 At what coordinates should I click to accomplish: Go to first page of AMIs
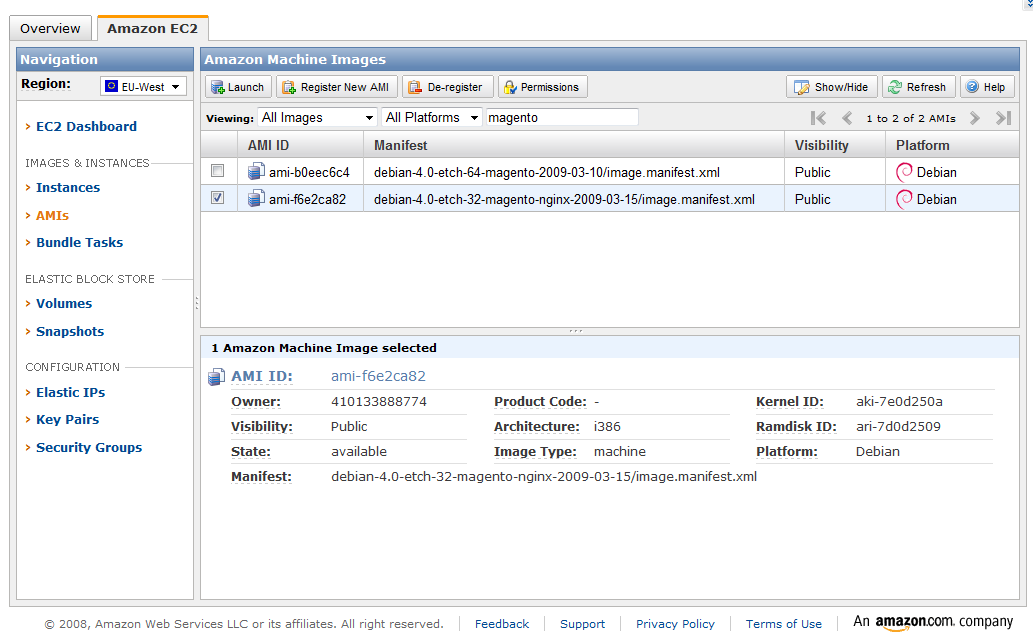818,118
